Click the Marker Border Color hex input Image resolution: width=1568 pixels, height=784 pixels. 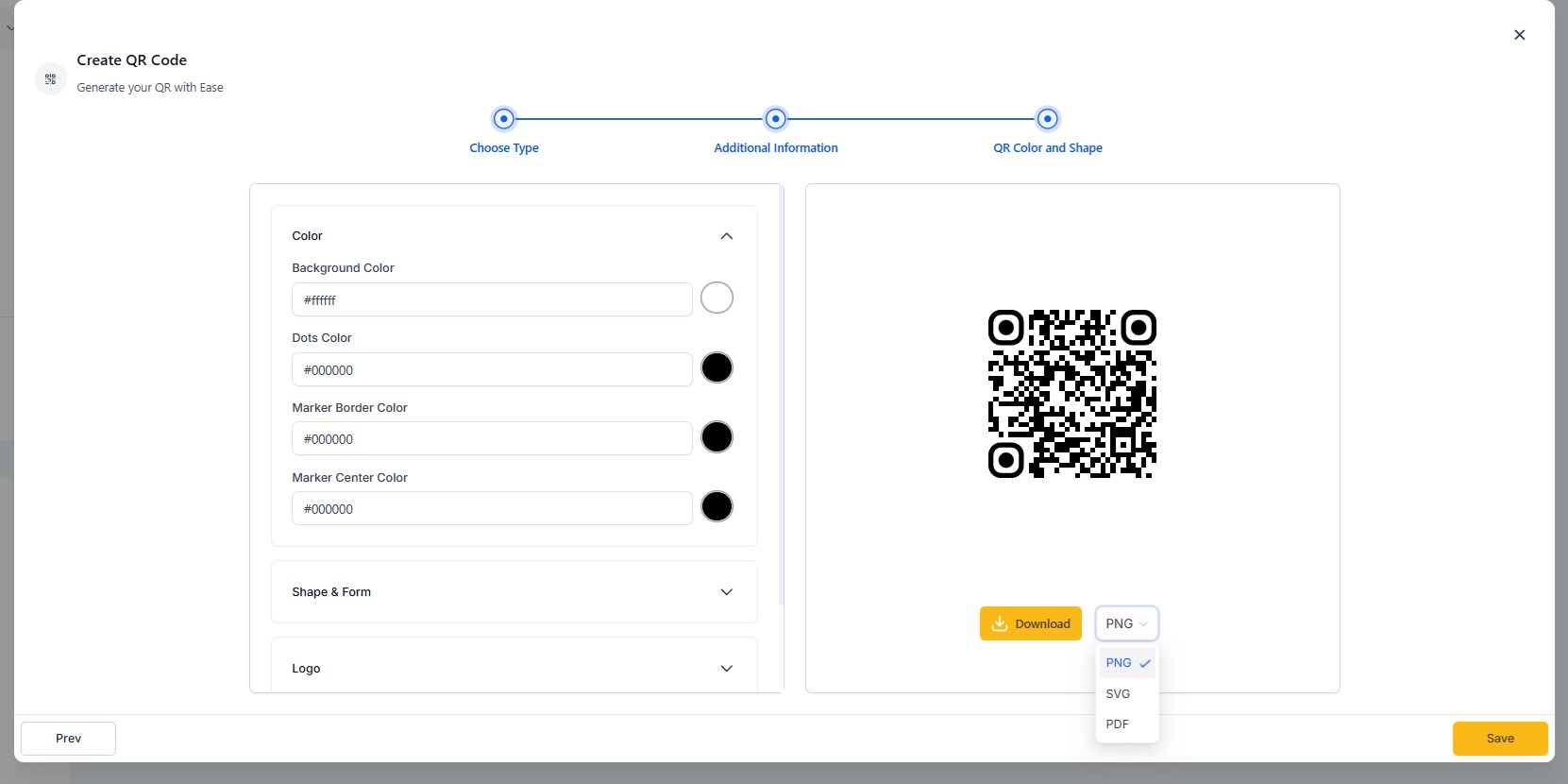(492, 438)
